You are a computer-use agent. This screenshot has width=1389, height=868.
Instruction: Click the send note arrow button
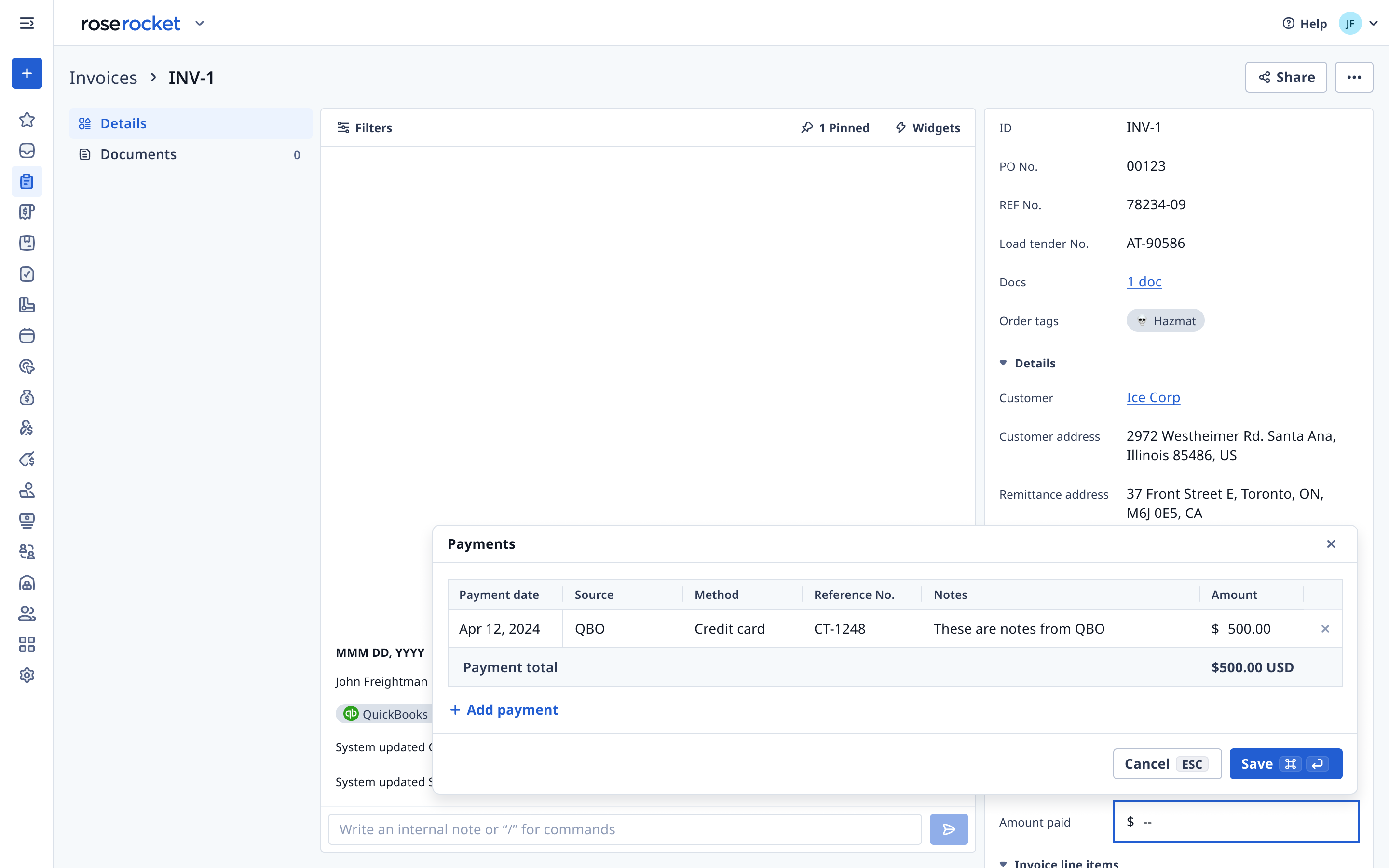(x=949, y=829)
